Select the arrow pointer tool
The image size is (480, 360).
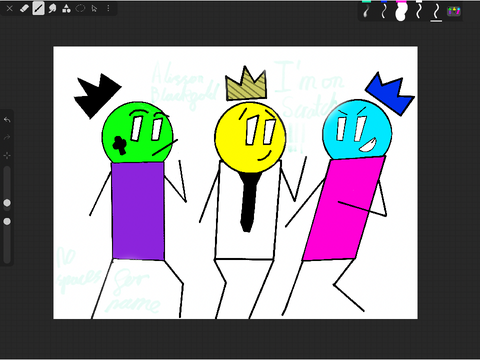click(x=94, y=8)
